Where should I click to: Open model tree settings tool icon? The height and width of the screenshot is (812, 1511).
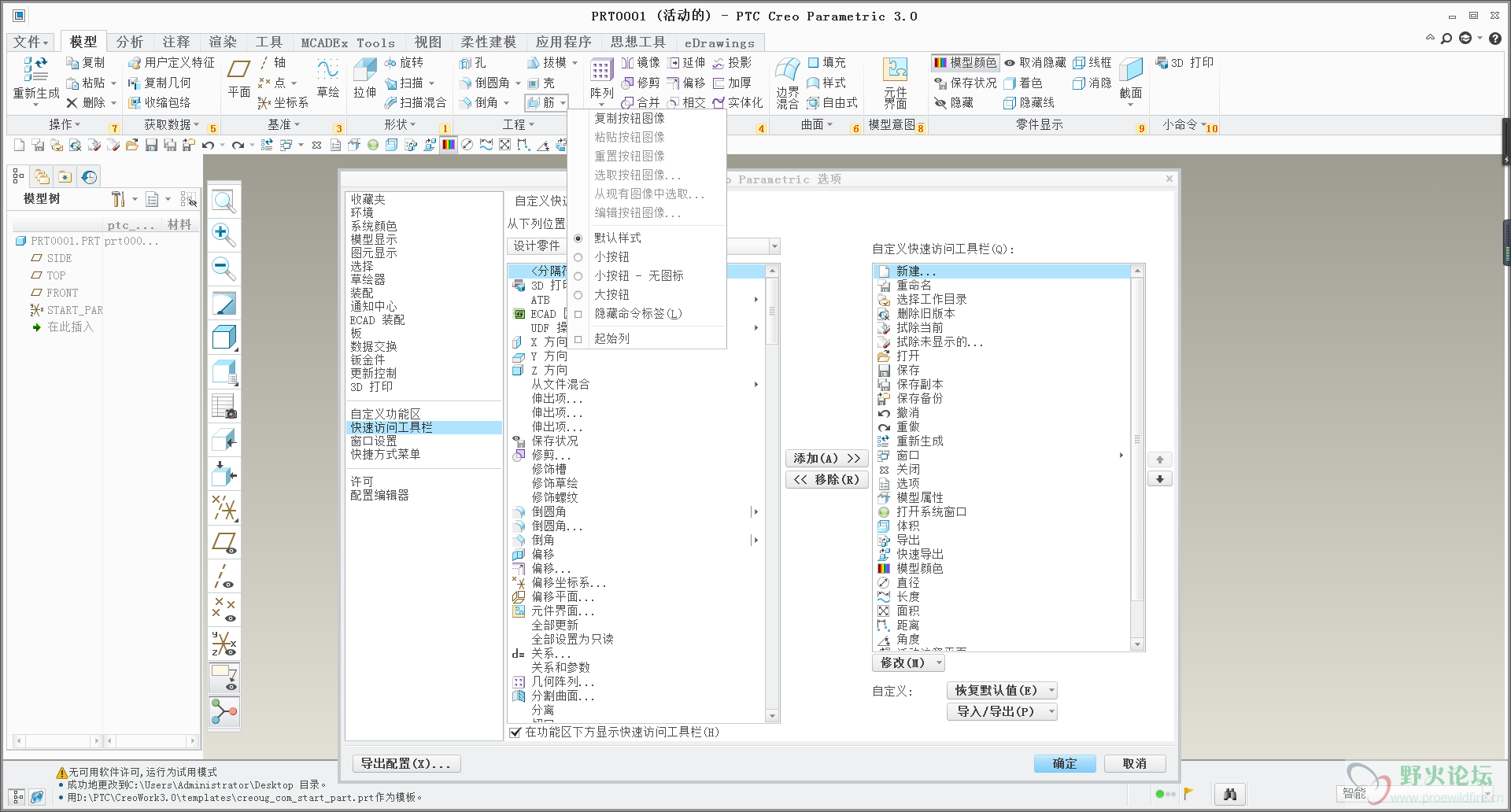pos(118,199)
